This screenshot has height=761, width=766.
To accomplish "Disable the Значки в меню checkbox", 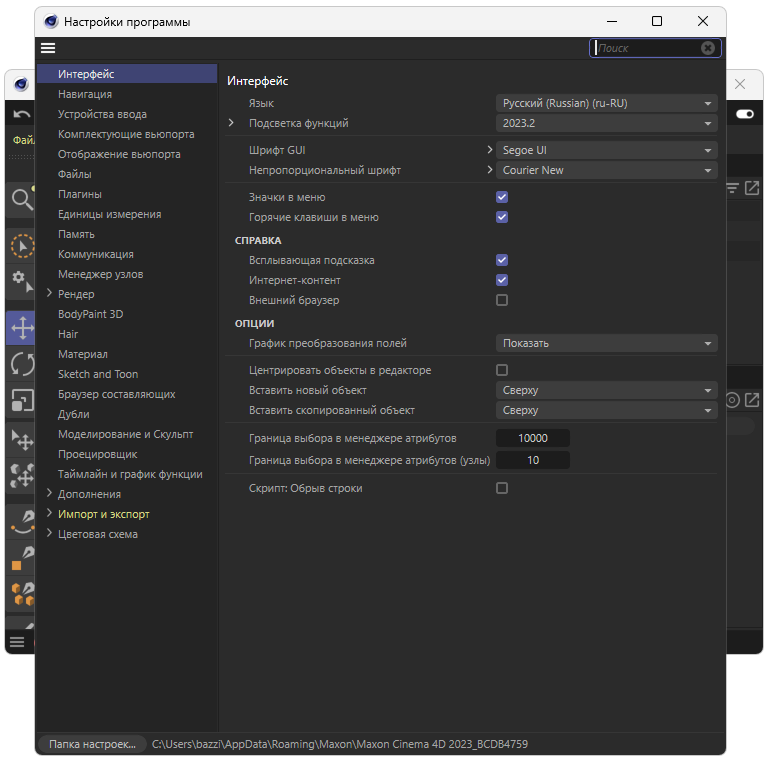I will 502,198.
